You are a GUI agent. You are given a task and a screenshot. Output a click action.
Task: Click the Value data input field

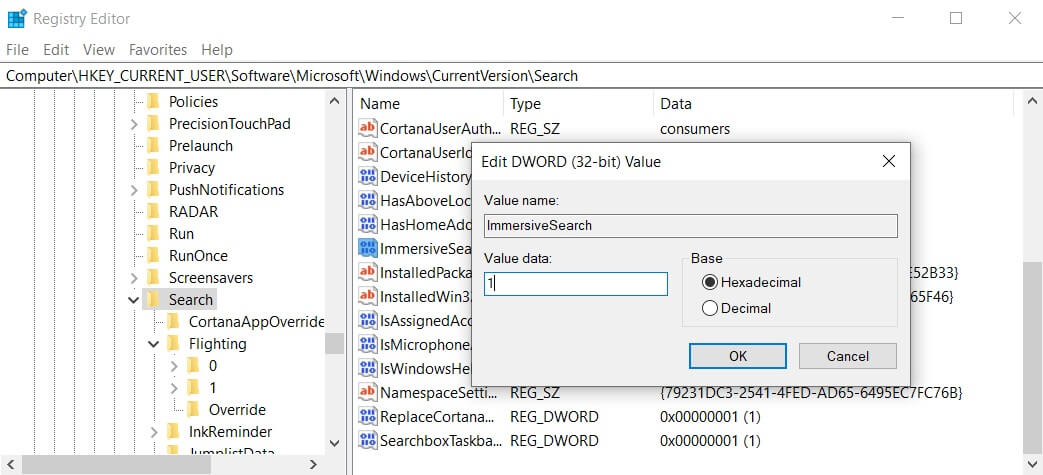(576, 284)
